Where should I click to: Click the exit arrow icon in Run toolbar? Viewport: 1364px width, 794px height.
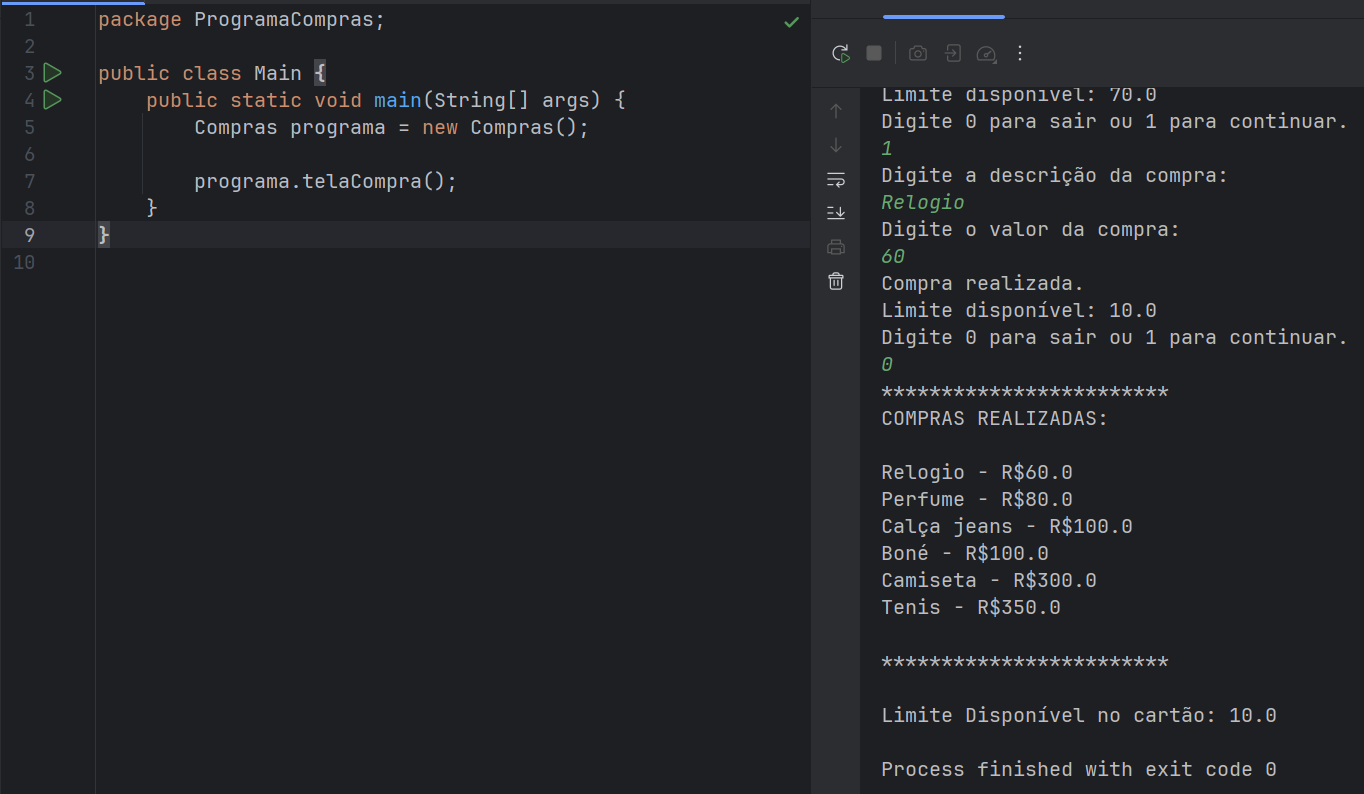pos(953,53)
